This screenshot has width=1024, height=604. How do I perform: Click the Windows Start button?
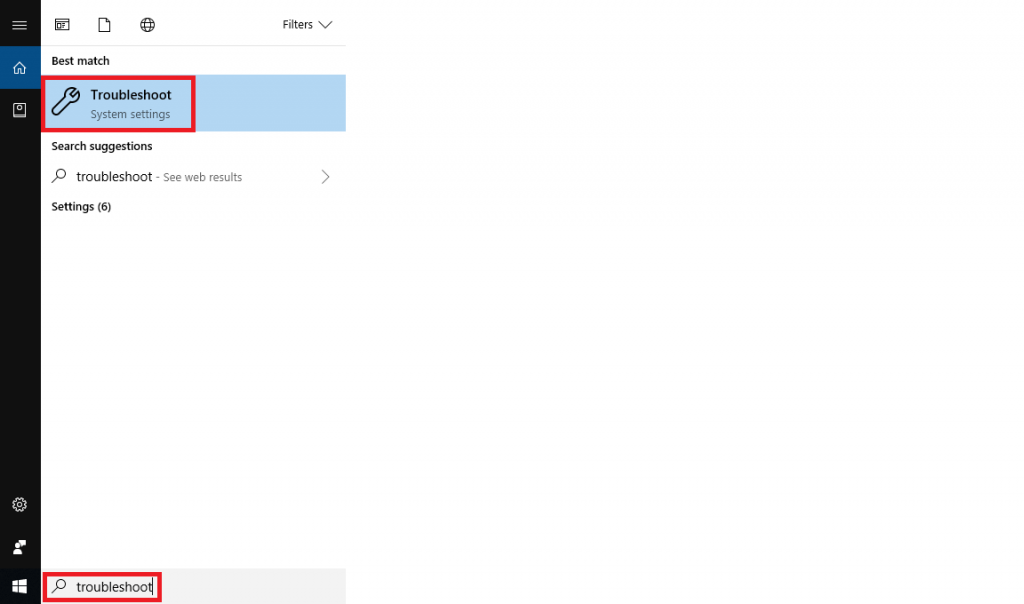coord(20,586)
